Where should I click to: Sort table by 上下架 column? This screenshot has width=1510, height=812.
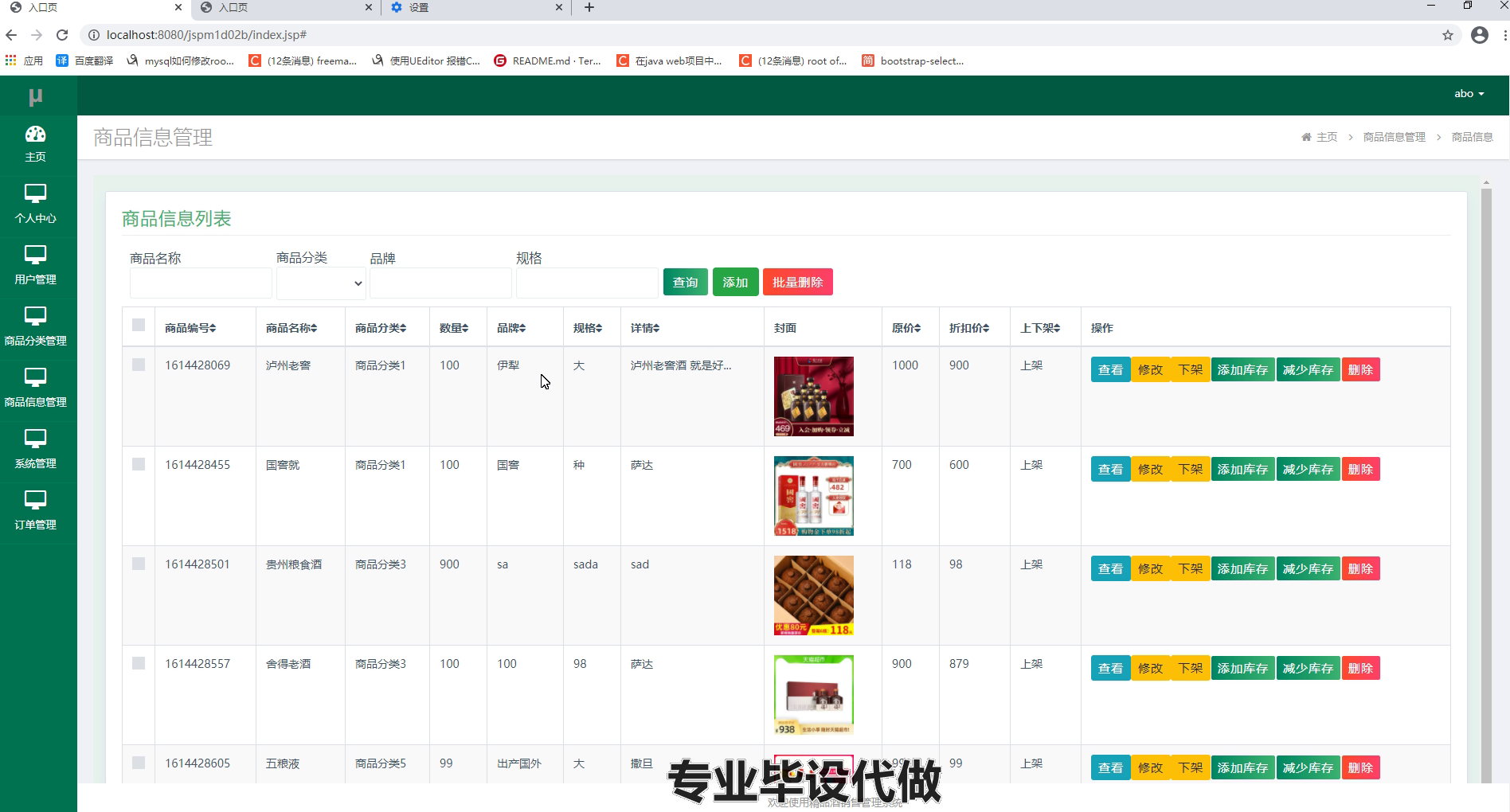(1040, 328)
